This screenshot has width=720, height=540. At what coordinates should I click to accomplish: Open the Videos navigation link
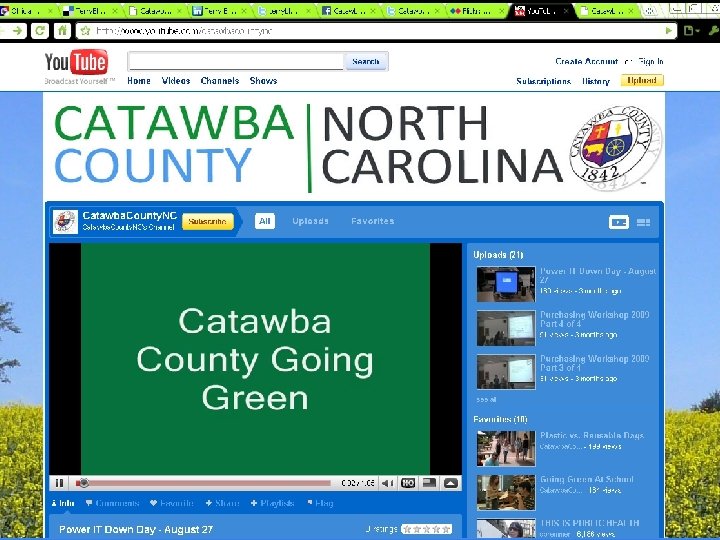[176, 81]
